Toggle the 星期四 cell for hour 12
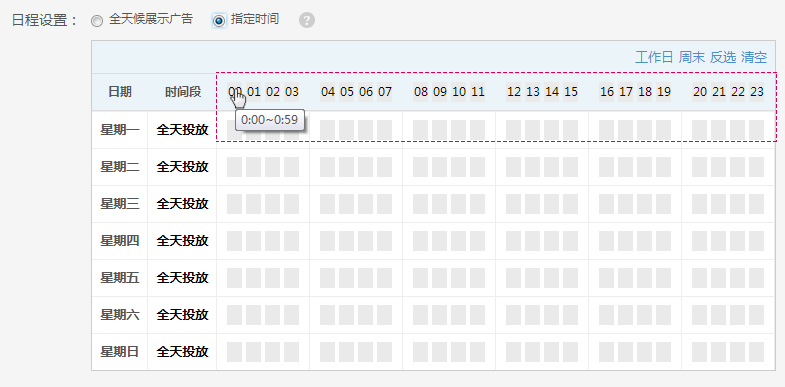Image resolution: width=785 pixels, height=387 pixels. 514,241
